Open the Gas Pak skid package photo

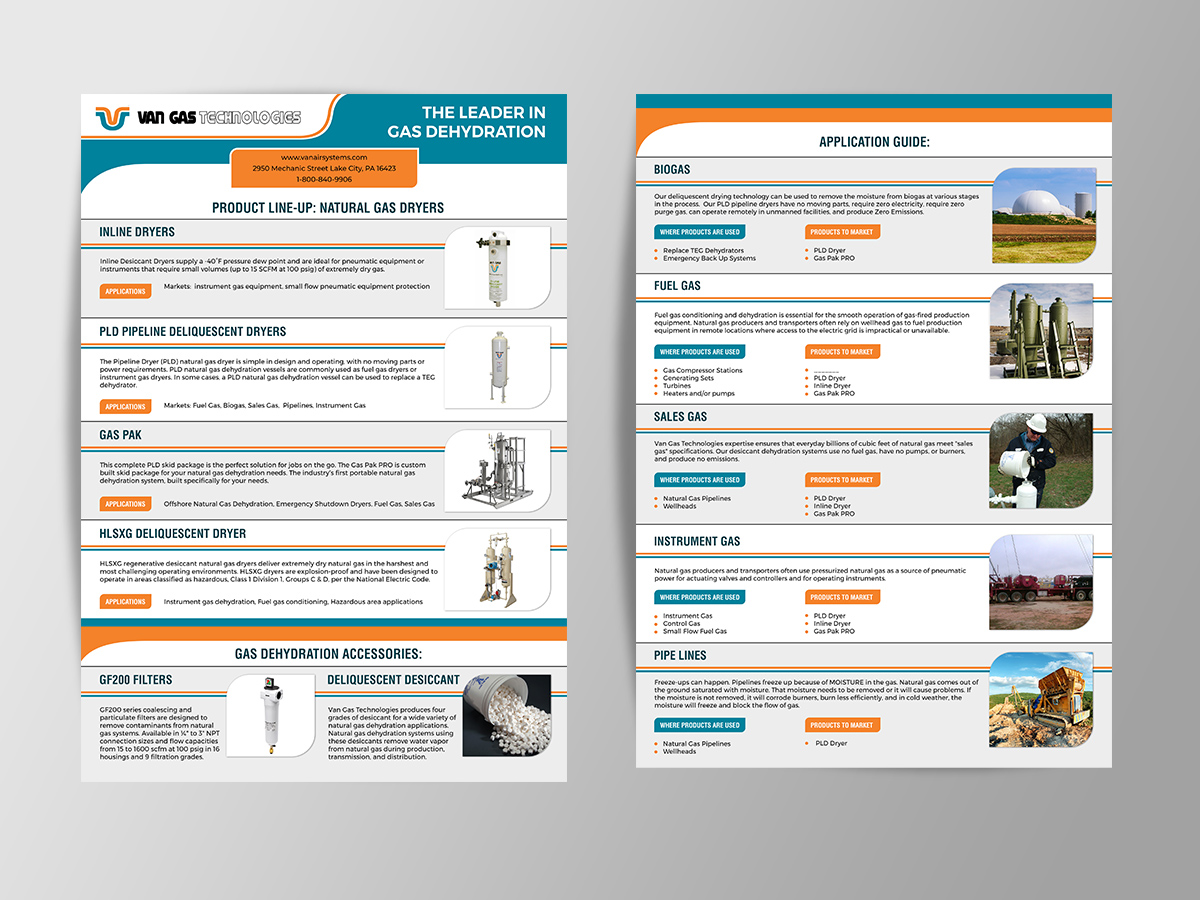click(x=497, y=470)
